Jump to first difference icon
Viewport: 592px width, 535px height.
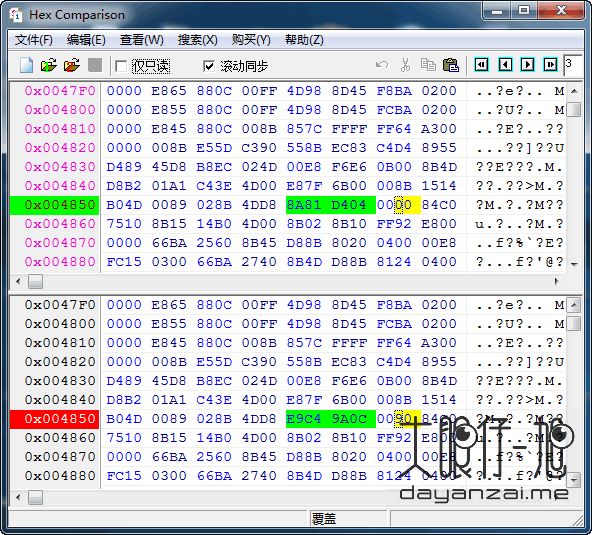click(x=481, y=65)
